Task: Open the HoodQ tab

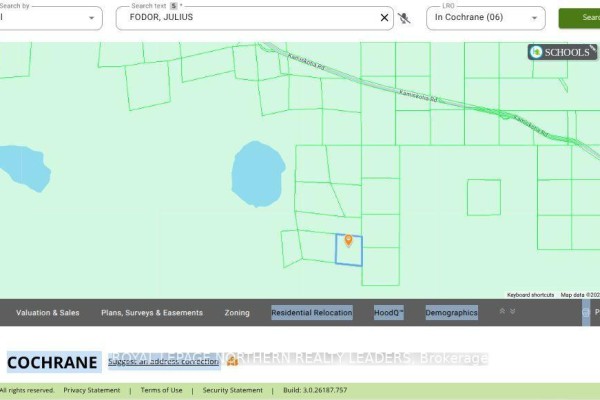Action: click(389, 313)
